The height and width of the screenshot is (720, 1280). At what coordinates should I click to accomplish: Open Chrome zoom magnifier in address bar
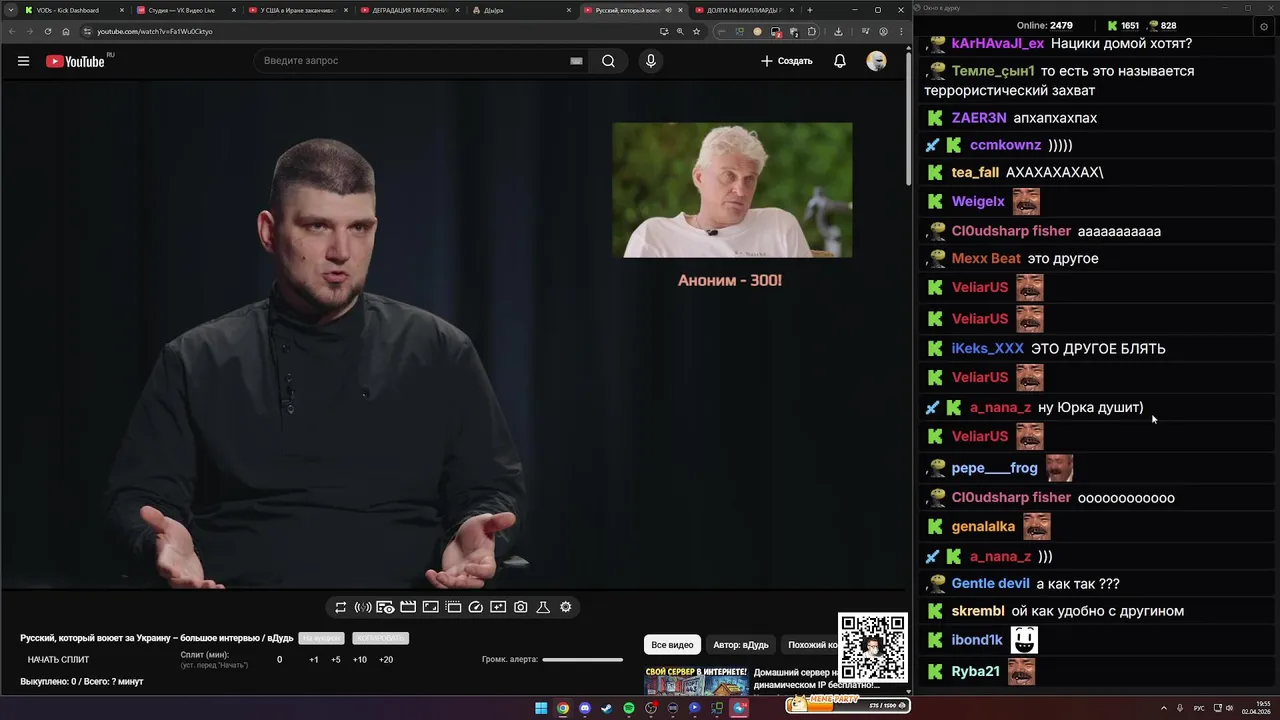(x=680, y=31)
